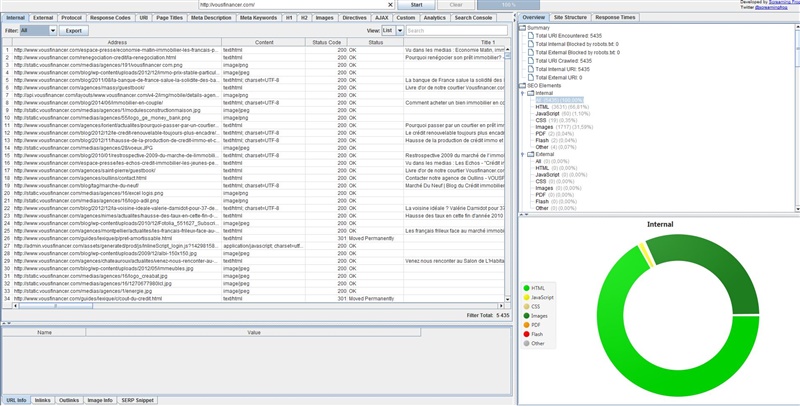Image resolution: width=800 pixels, height=406 pixels.
Task: Click the Title 1 column header
Action: [x=488, y=42]
